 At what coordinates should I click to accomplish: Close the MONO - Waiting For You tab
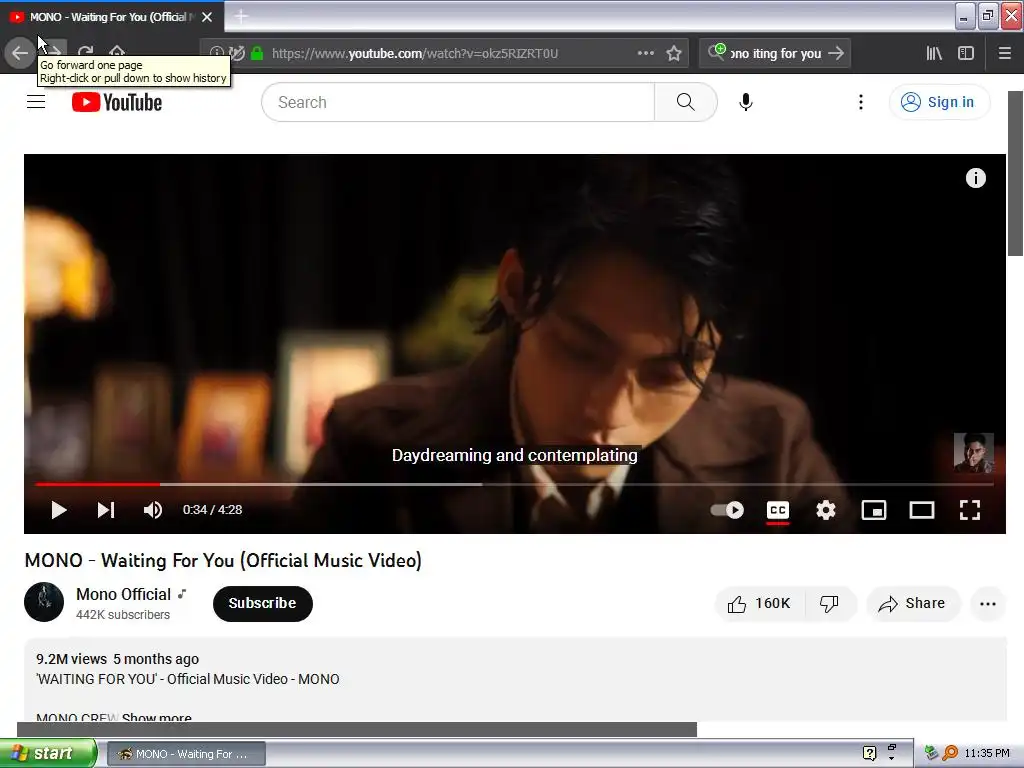(207, 17)
